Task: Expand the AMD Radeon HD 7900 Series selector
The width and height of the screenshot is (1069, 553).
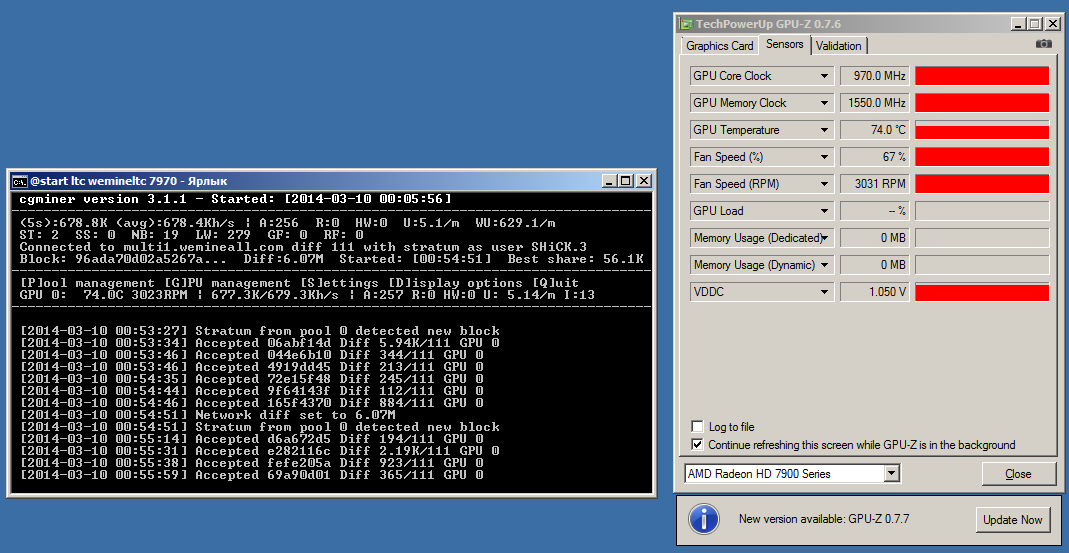Action: point(892,473)
